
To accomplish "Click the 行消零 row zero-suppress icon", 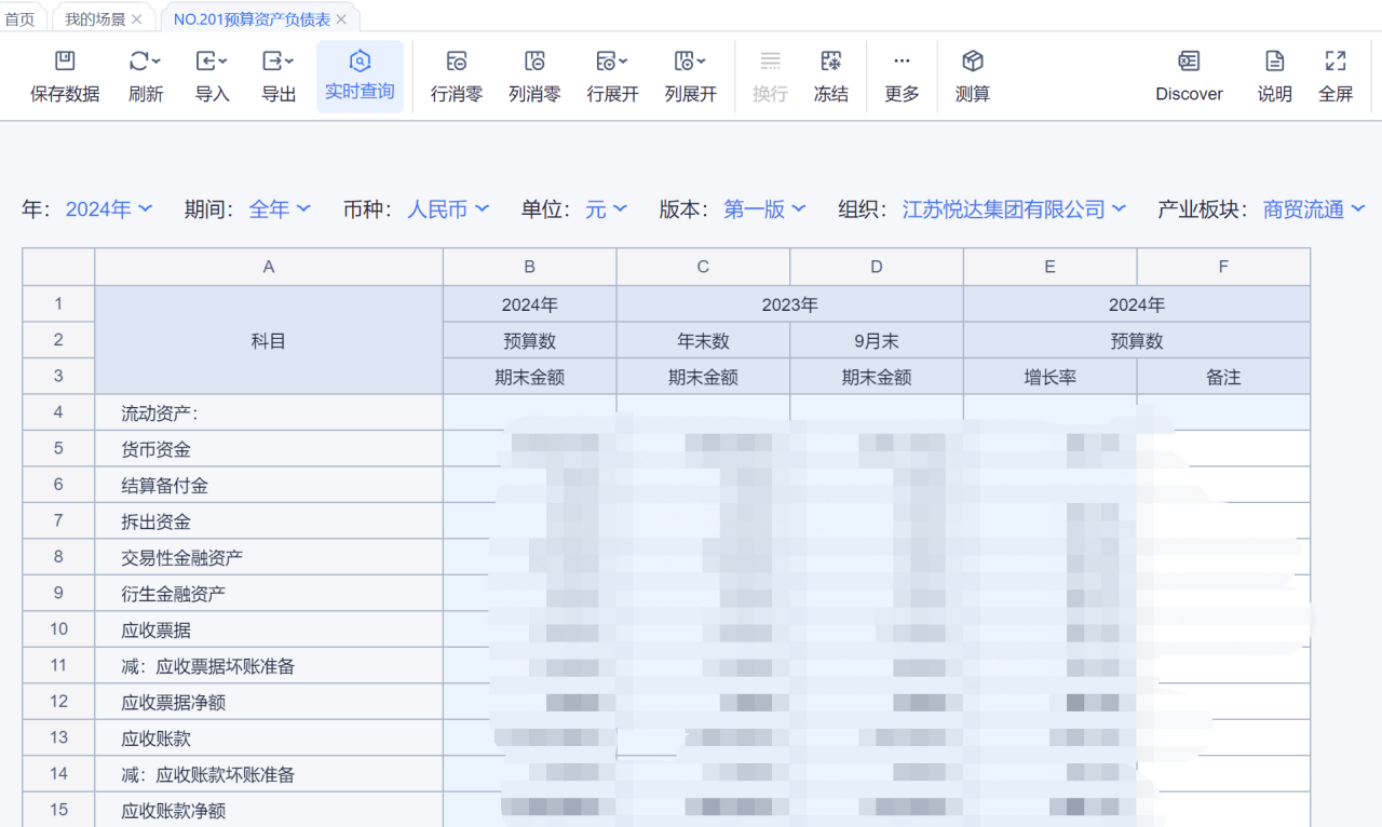I will [456, 62].
